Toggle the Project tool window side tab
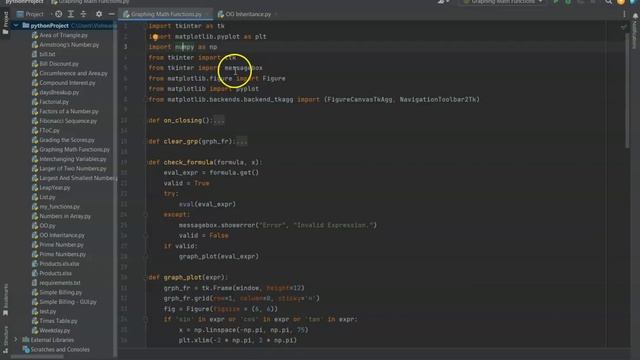The width and height of the screenshot is (640, 360). click(x=5, y=23)
